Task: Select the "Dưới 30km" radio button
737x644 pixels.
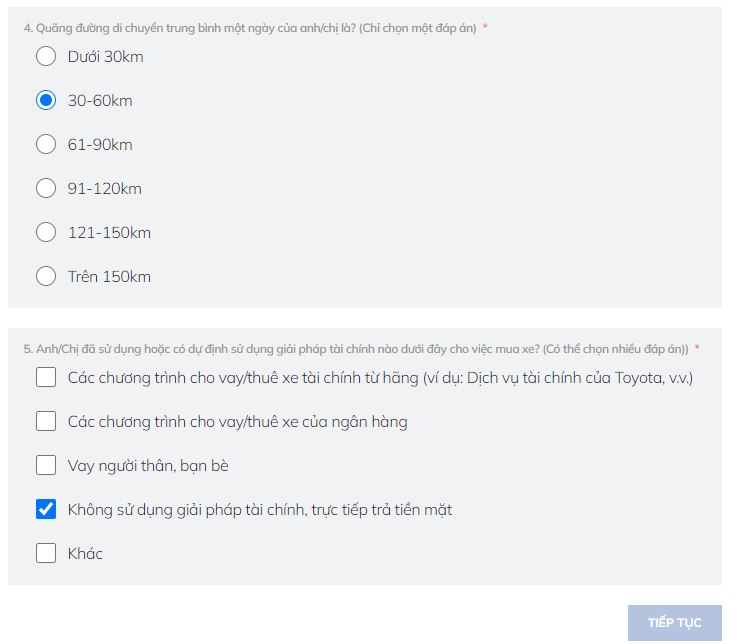Action: tap(46, 56)
